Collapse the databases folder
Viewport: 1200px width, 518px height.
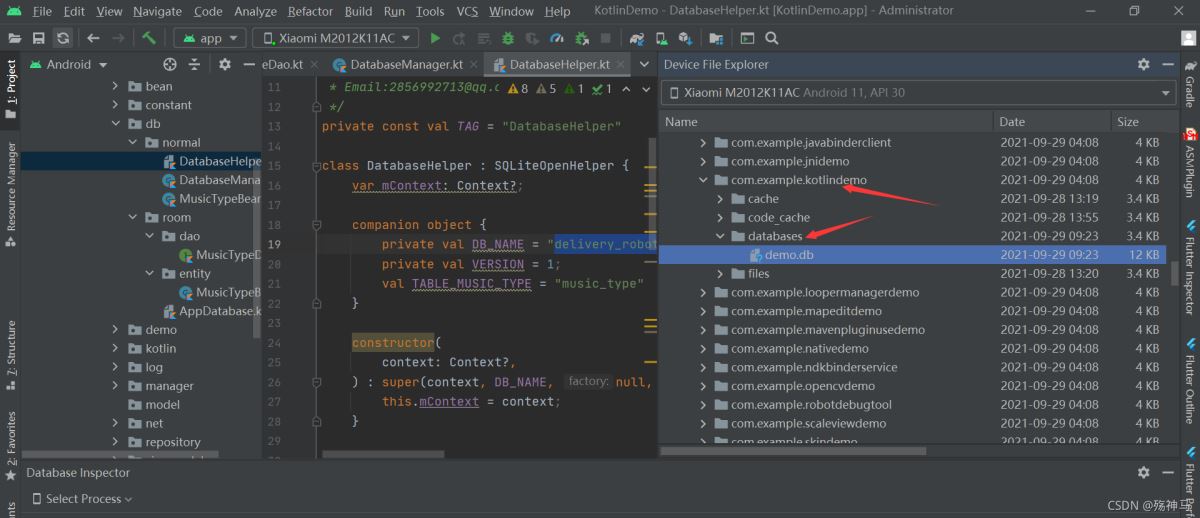click(x=721, y=236)
